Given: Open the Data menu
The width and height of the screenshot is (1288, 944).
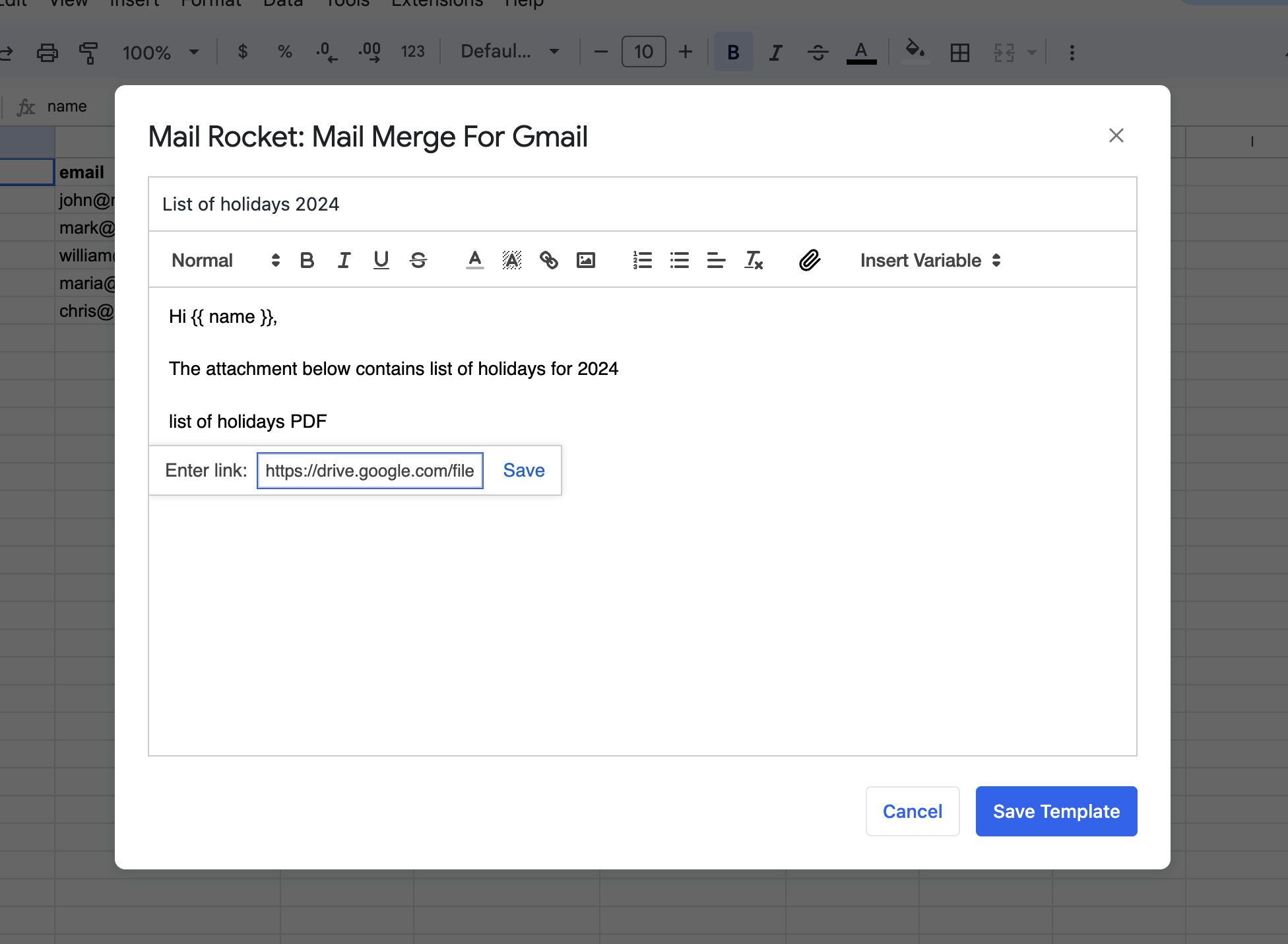Looking at the screenshot, I should 283,3.
